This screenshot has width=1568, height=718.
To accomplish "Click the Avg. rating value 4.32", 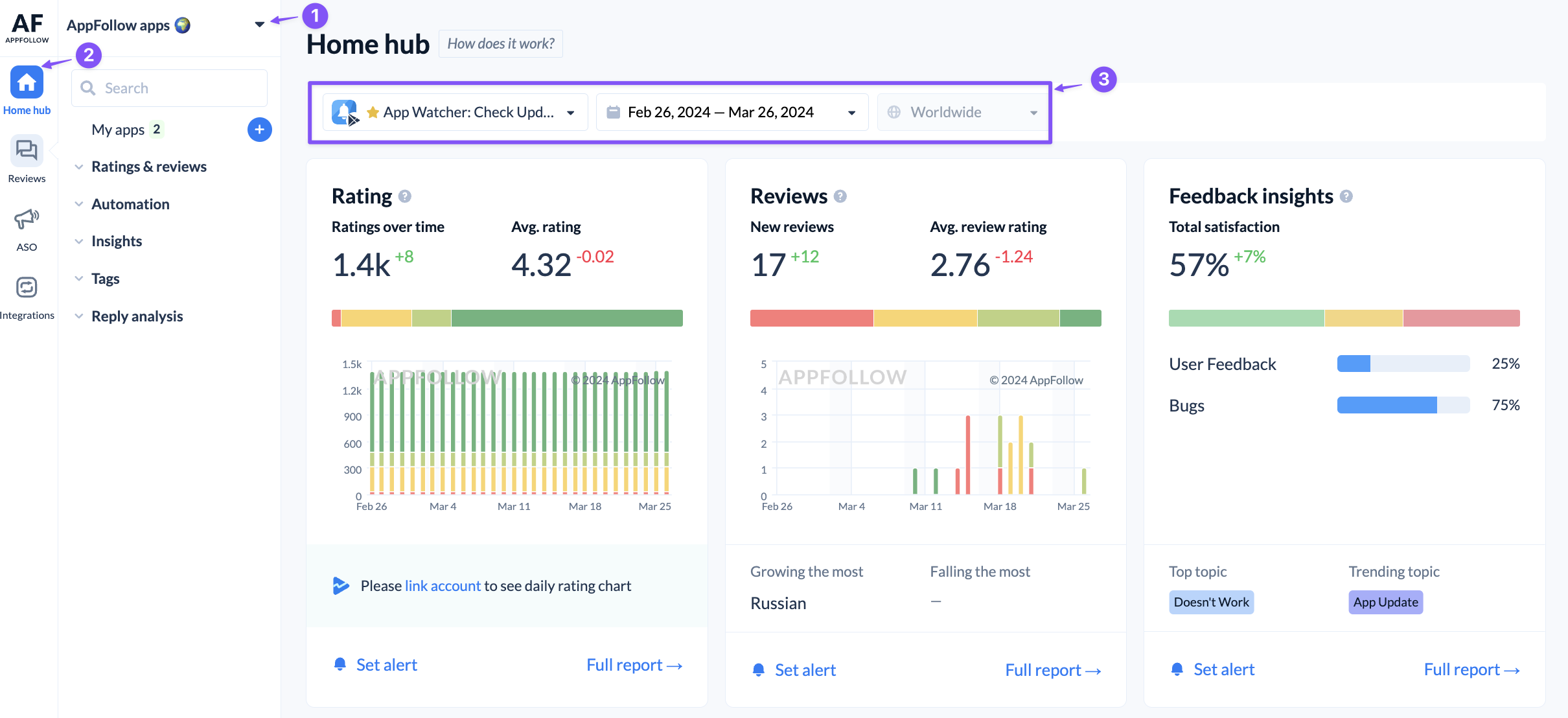I will (x=541, y=264).
